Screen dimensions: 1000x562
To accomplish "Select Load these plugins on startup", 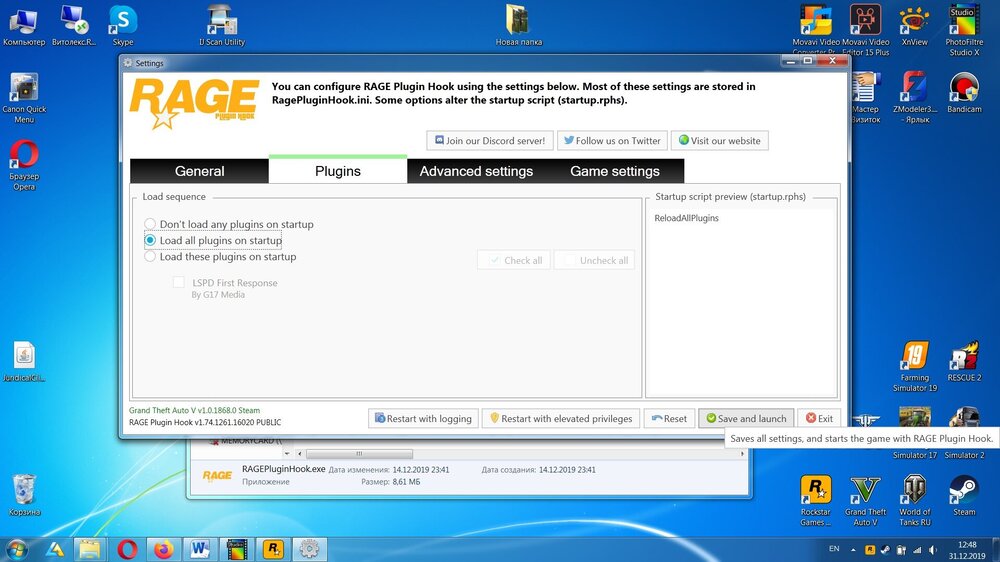I will [221, 256].
